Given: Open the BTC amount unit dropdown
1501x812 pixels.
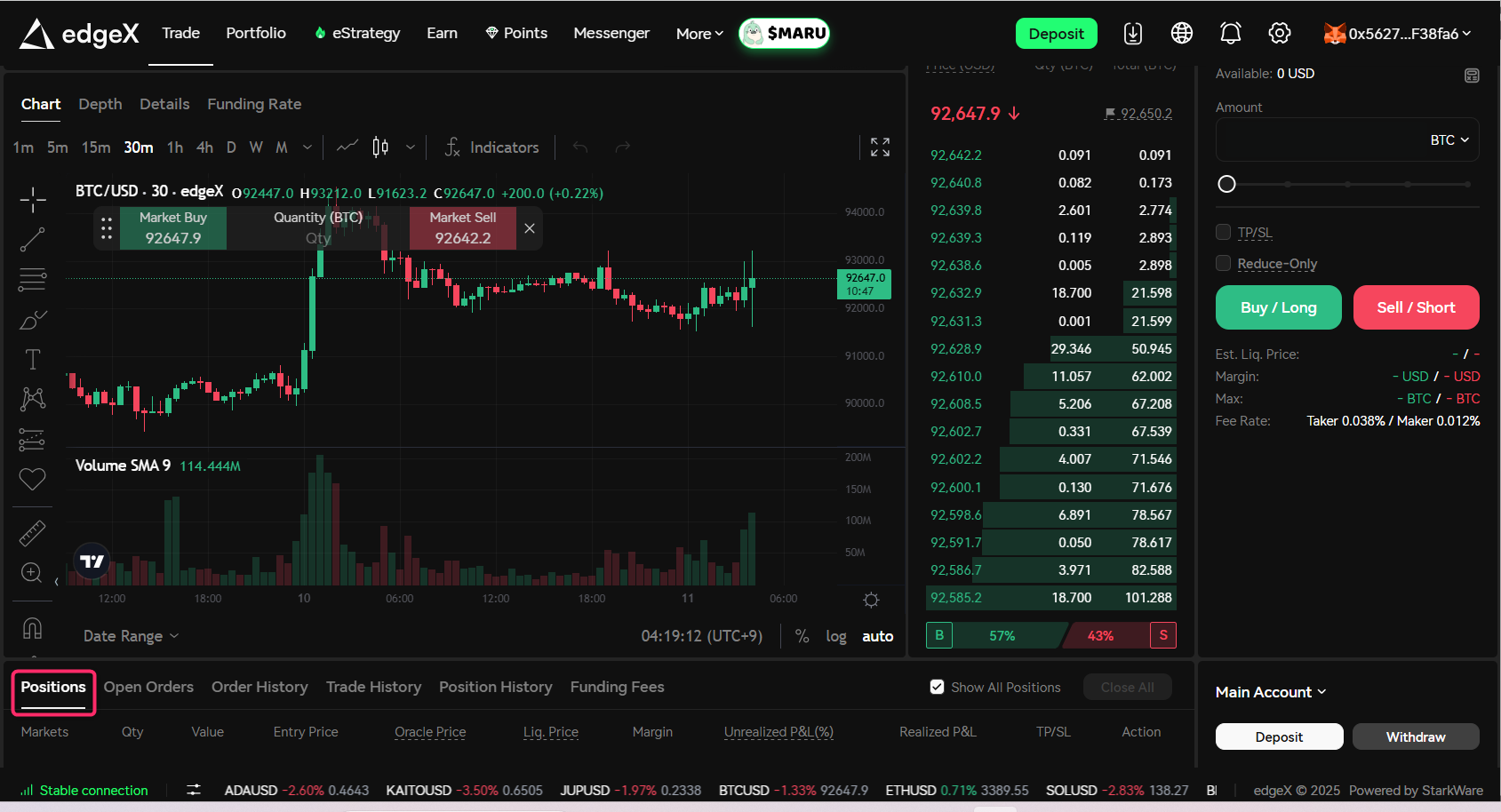Looking at the screenshot, I should pyautogui.click(x=1449, y=140).
